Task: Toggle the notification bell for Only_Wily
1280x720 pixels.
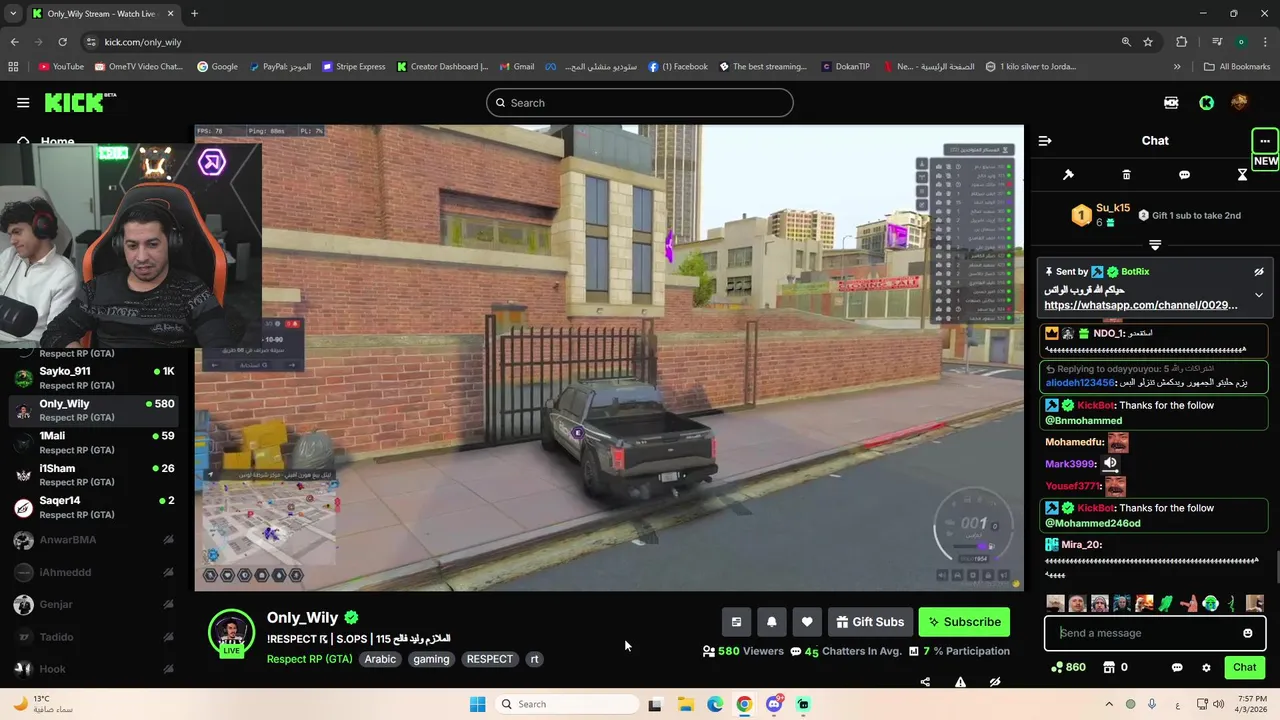Action: pos(771,622)
